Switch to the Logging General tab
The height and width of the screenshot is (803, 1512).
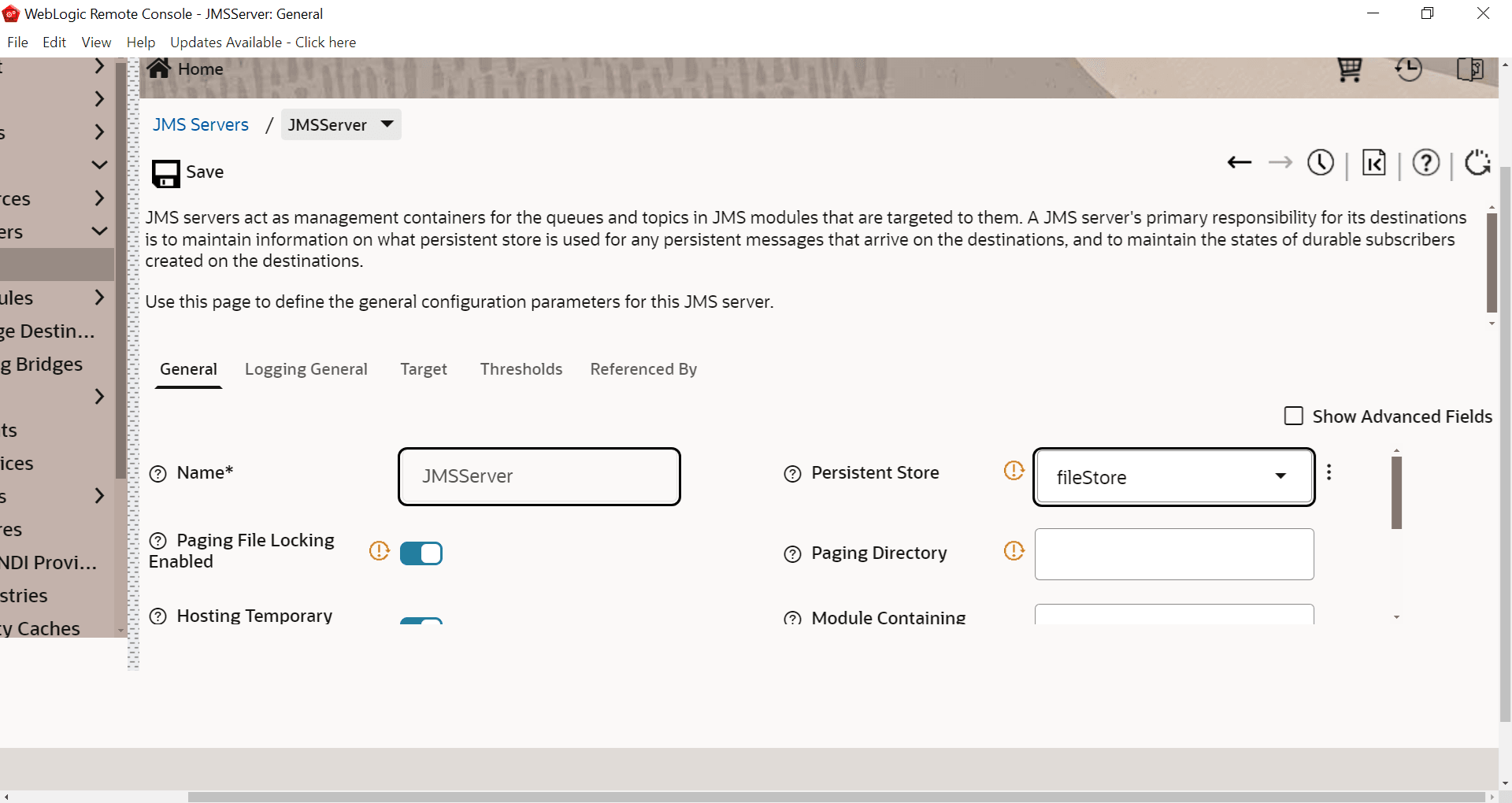[x=306, y=369]
